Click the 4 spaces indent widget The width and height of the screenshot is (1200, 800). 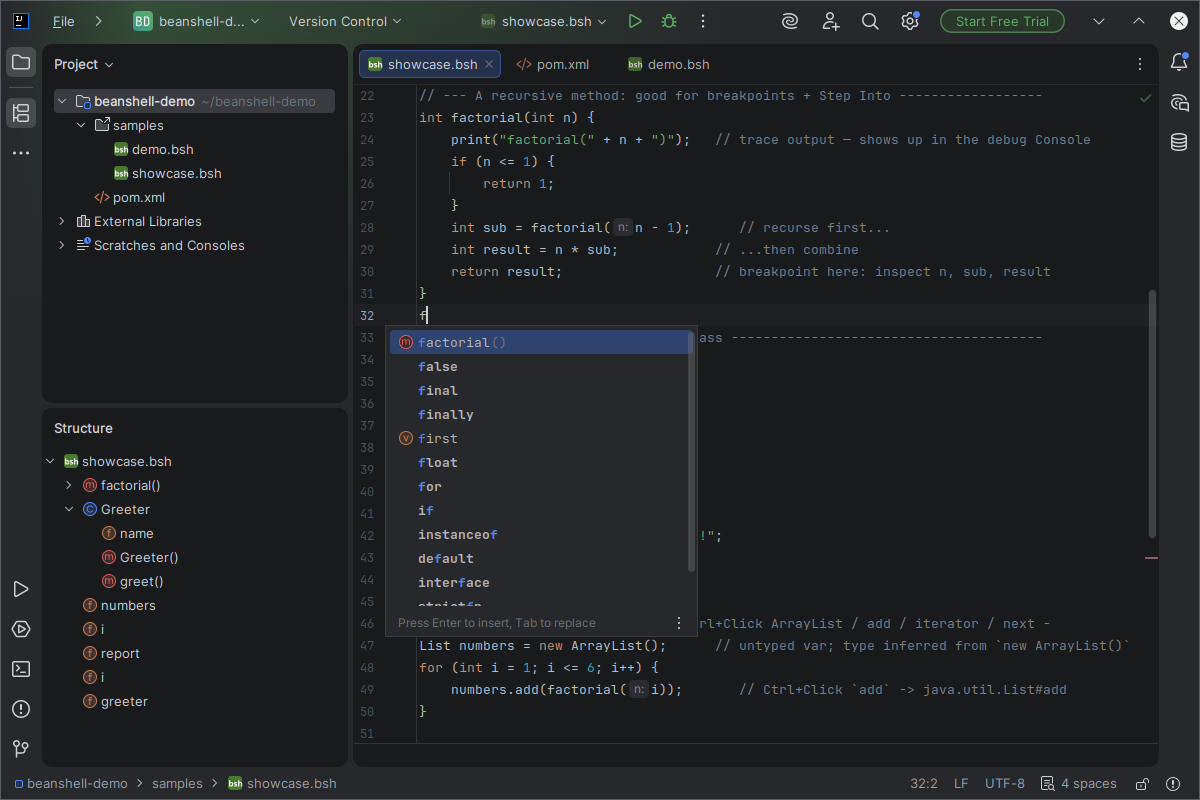coord(1089,784)
